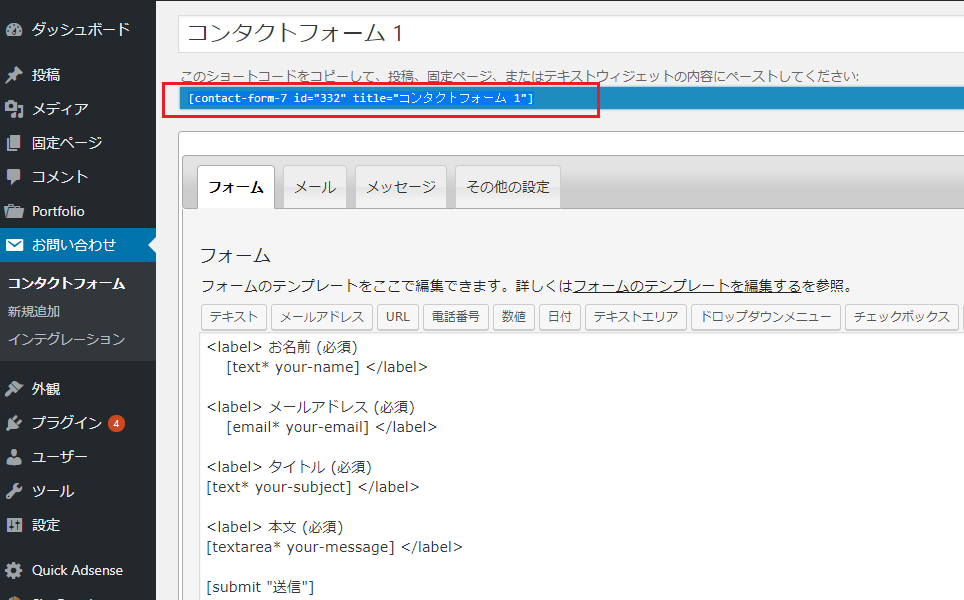Click the line [text* your-name] in the template
This screenshot has height=600, width=964.
tap(326, 367)
